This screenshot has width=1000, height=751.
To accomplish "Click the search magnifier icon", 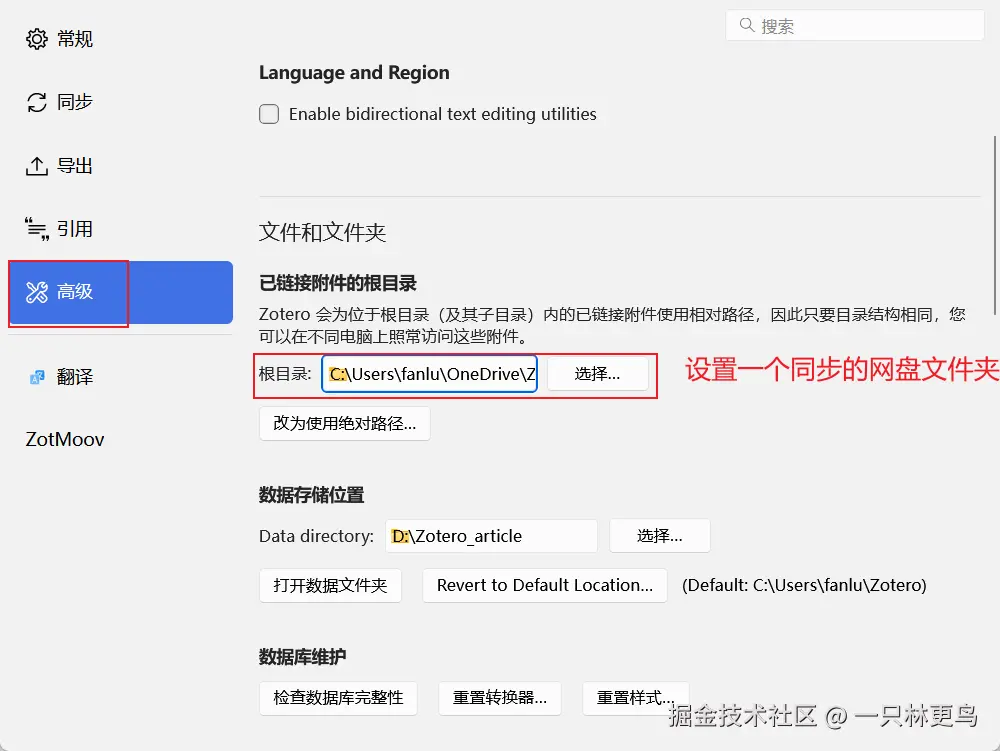I will pyautogui.click(x=747, y=25).
